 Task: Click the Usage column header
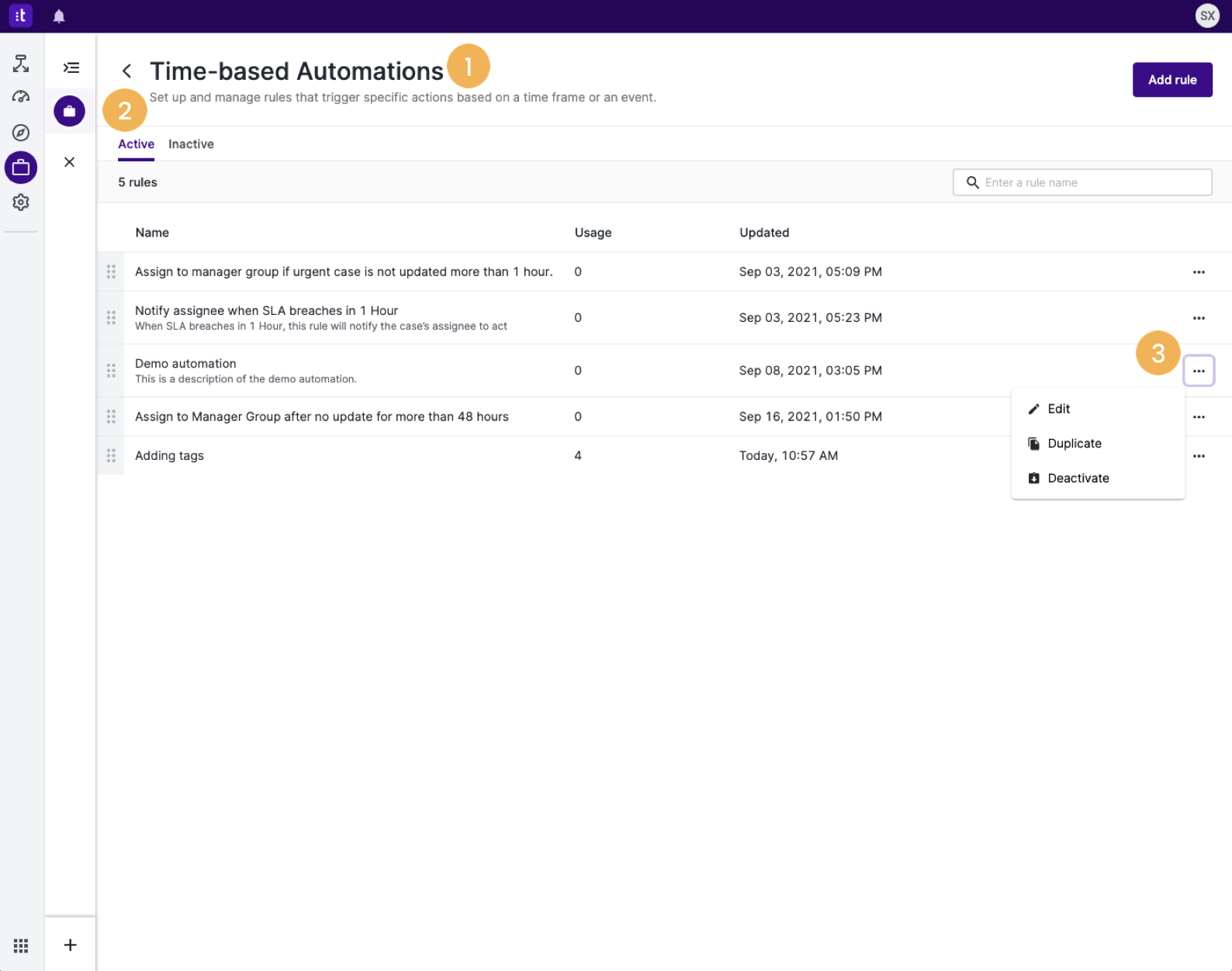(593, 233)
